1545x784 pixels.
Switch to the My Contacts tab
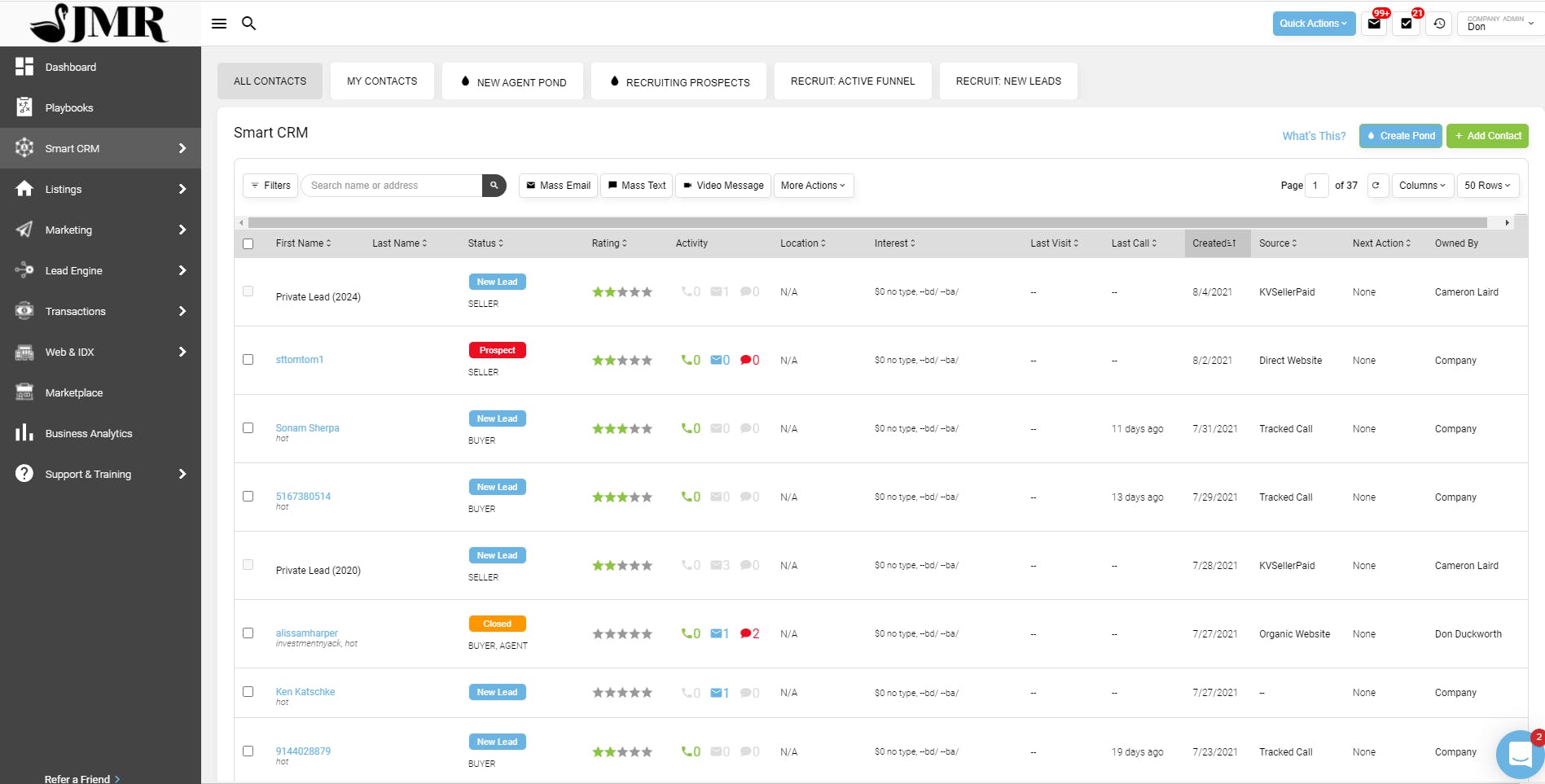pos(382,81)
